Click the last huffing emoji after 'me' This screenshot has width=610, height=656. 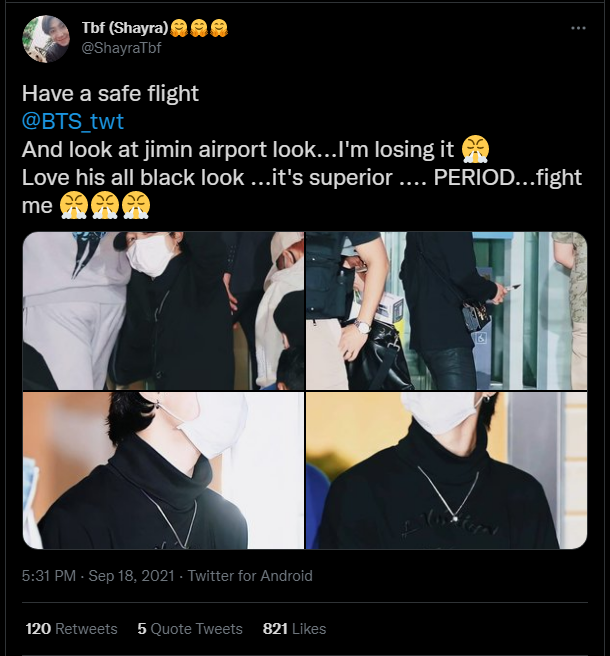136,205
